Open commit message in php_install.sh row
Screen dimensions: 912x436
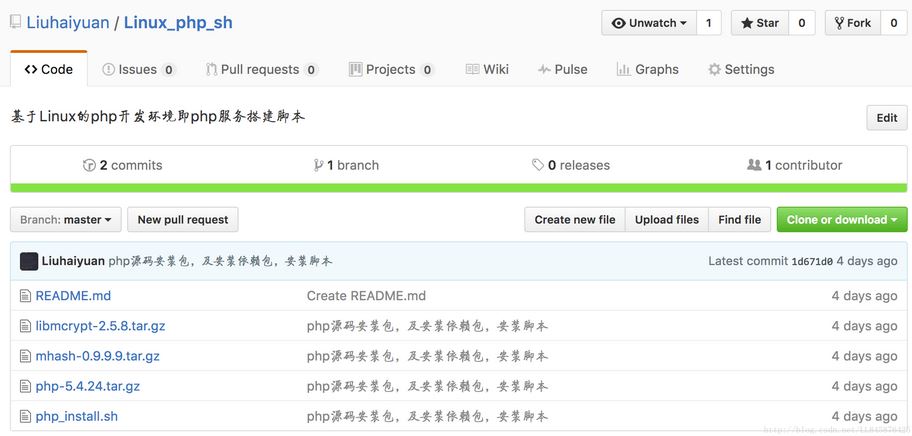coord(428,416)
